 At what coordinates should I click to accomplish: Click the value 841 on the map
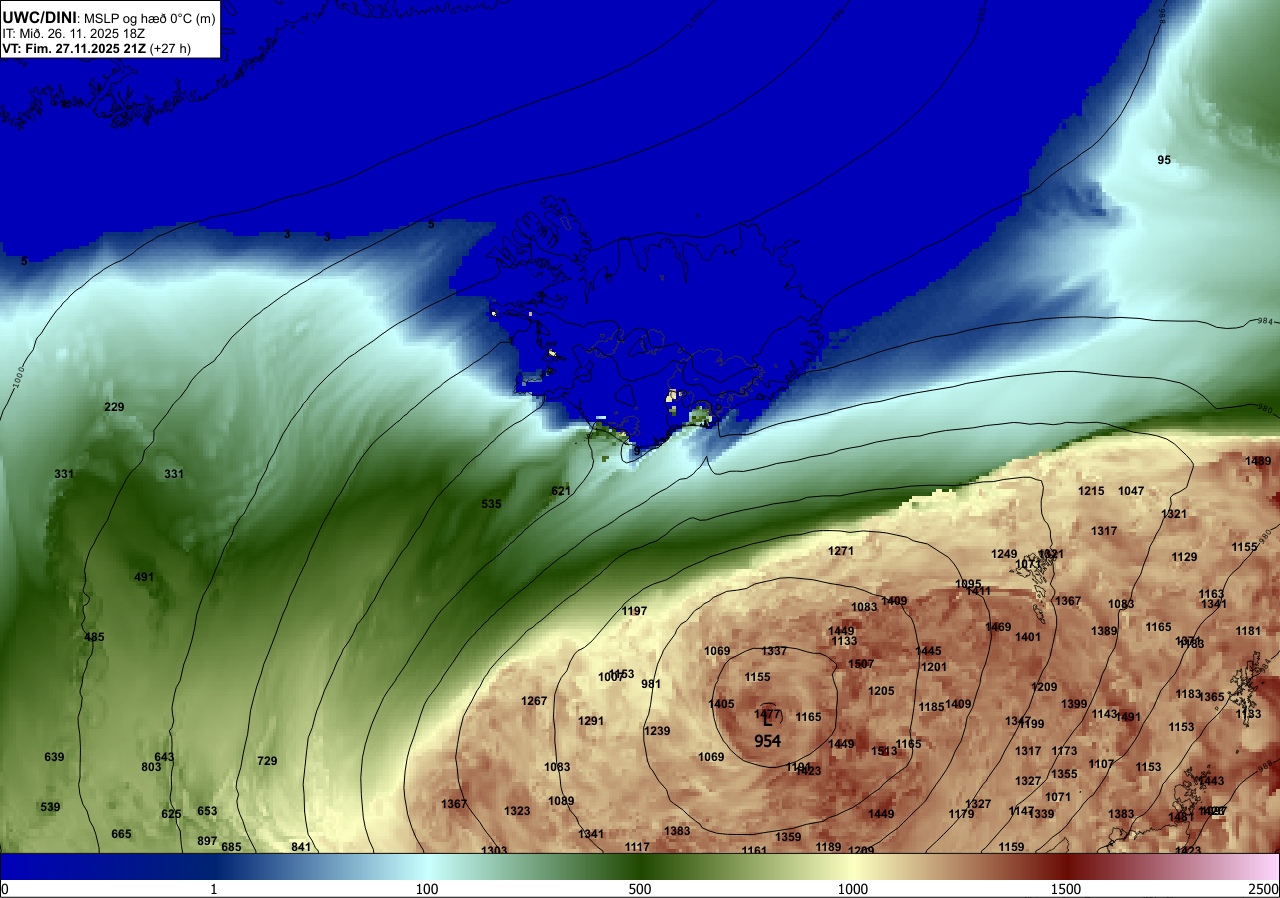click(x=301, y=847)
